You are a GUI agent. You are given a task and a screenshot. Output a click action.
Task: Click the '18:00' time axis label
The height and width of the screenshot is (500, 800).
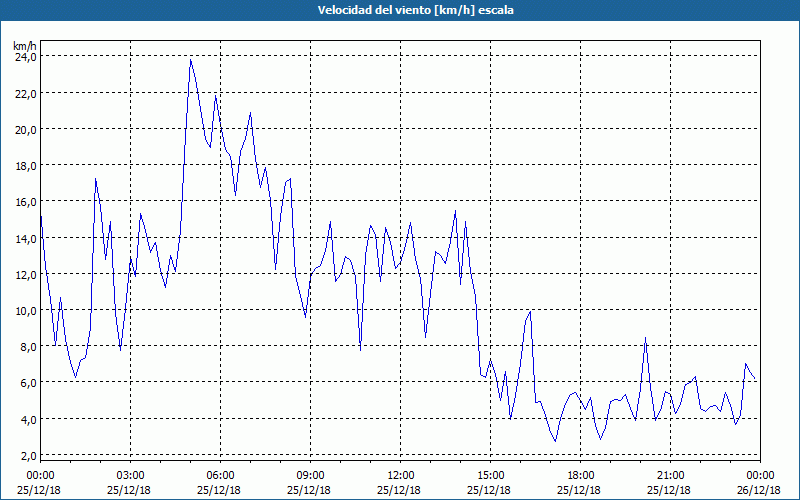[x=580, y=476]
